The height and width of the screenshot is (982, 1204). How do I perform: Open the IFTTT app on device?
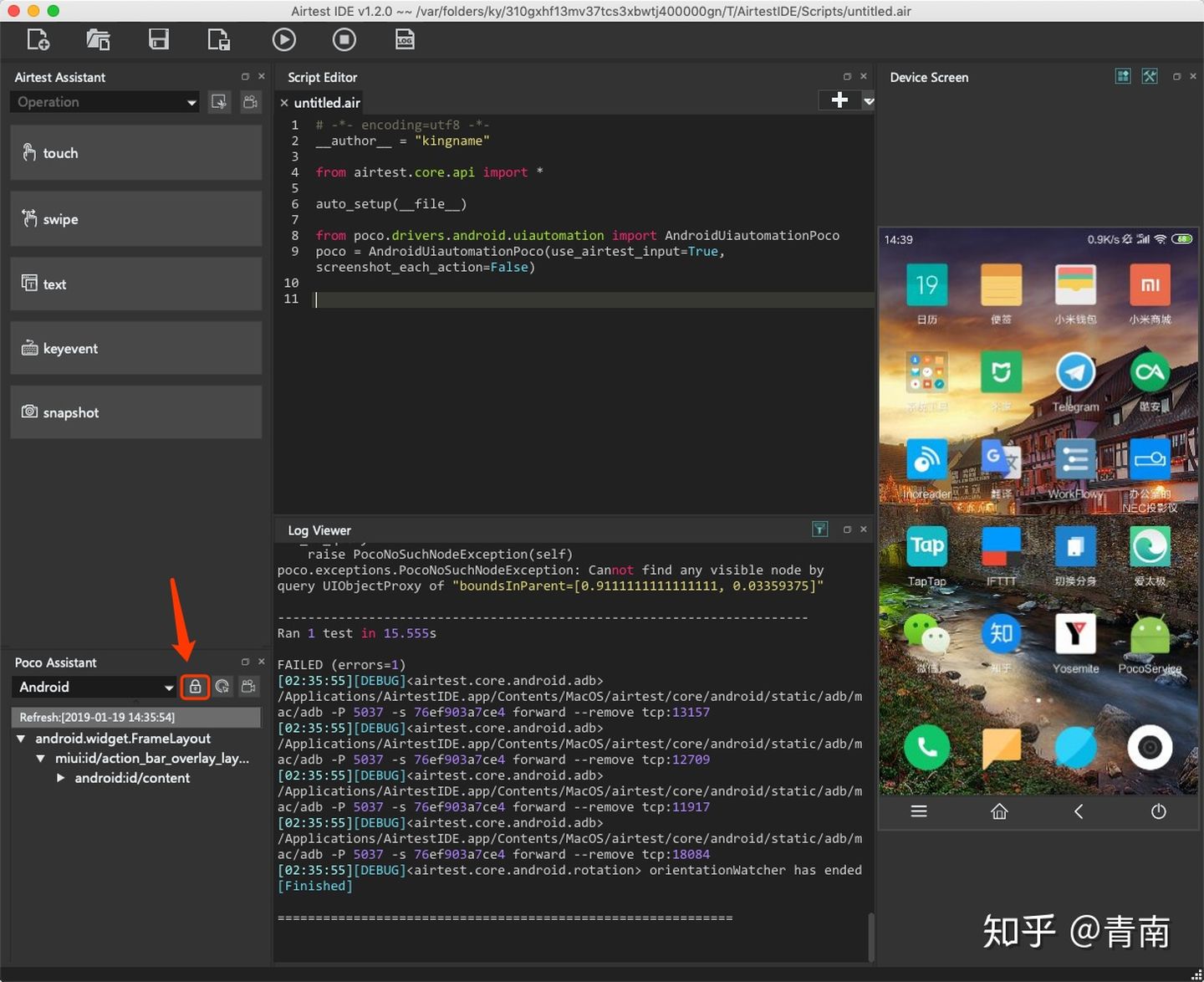pos(1001,546)
